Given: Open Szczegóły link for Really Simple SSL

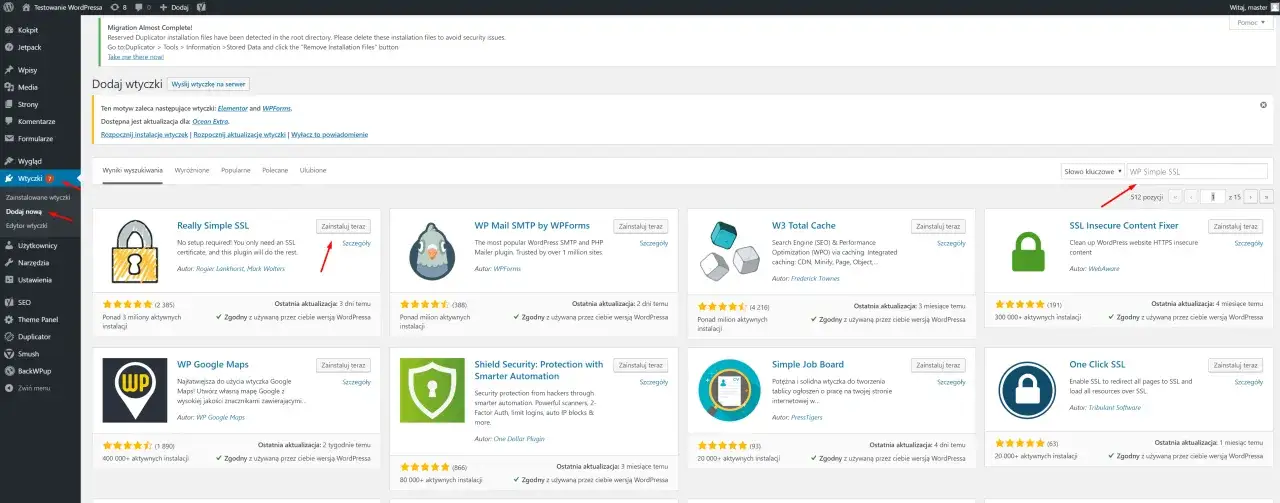Looking at the screenshot, I should tap(357, 243).
